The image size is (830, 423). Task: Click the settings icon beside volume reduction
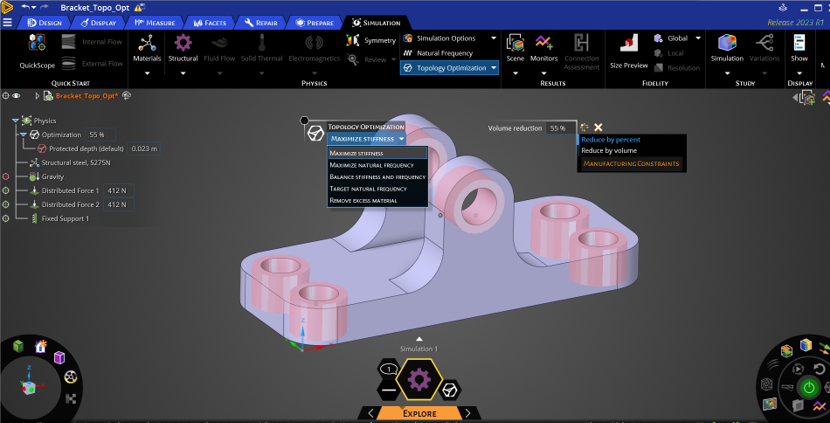tap(584, 128)
